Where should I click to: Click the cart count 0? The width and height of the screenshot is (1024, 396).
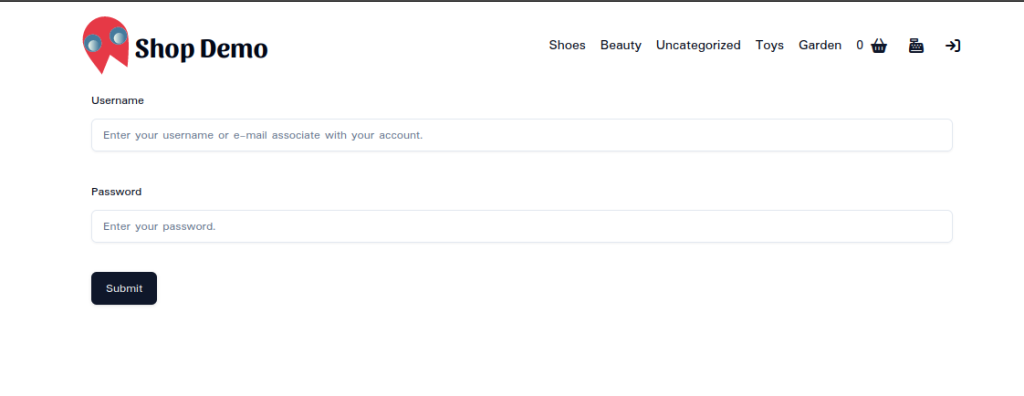pyautogui.click(x=860, y=45)
